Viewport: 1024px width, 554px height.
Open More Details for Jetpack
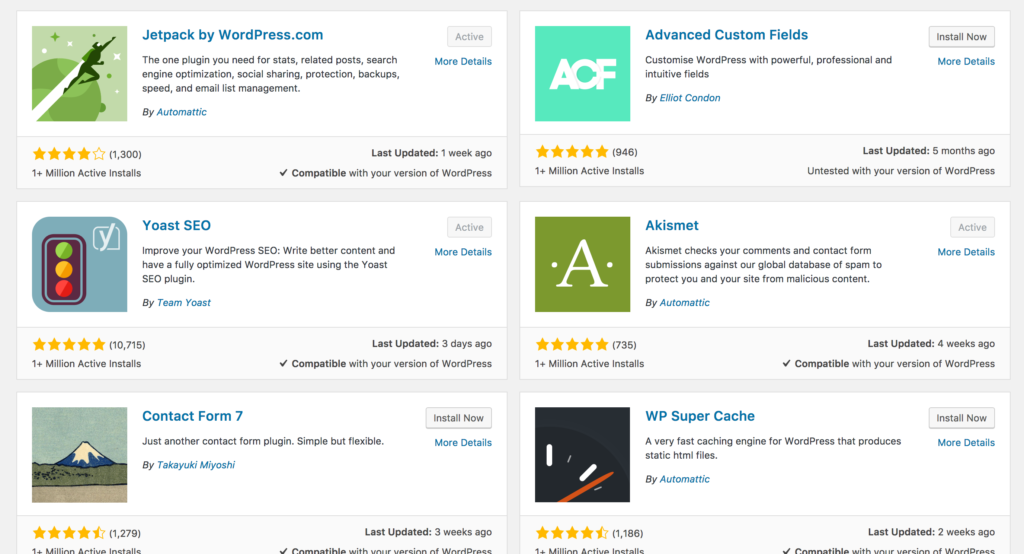tap(463, 62)
